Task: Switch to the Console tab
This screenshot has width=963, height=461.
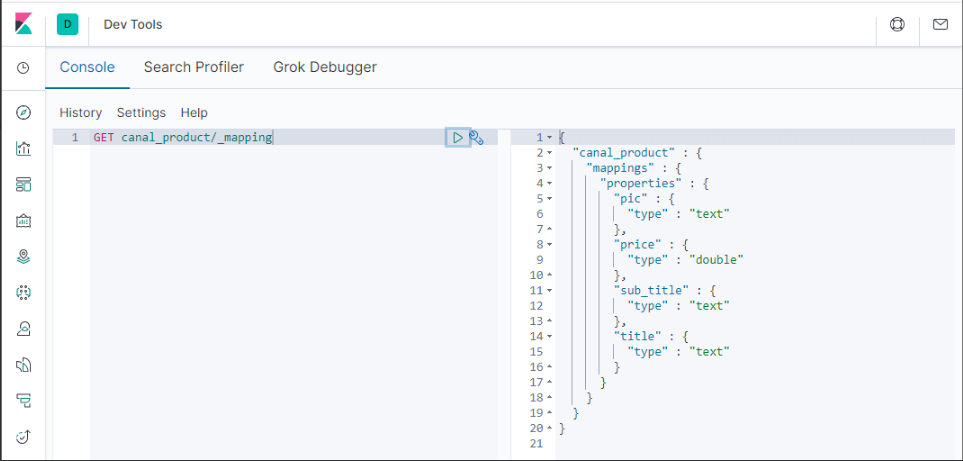Action: (87, 67)
